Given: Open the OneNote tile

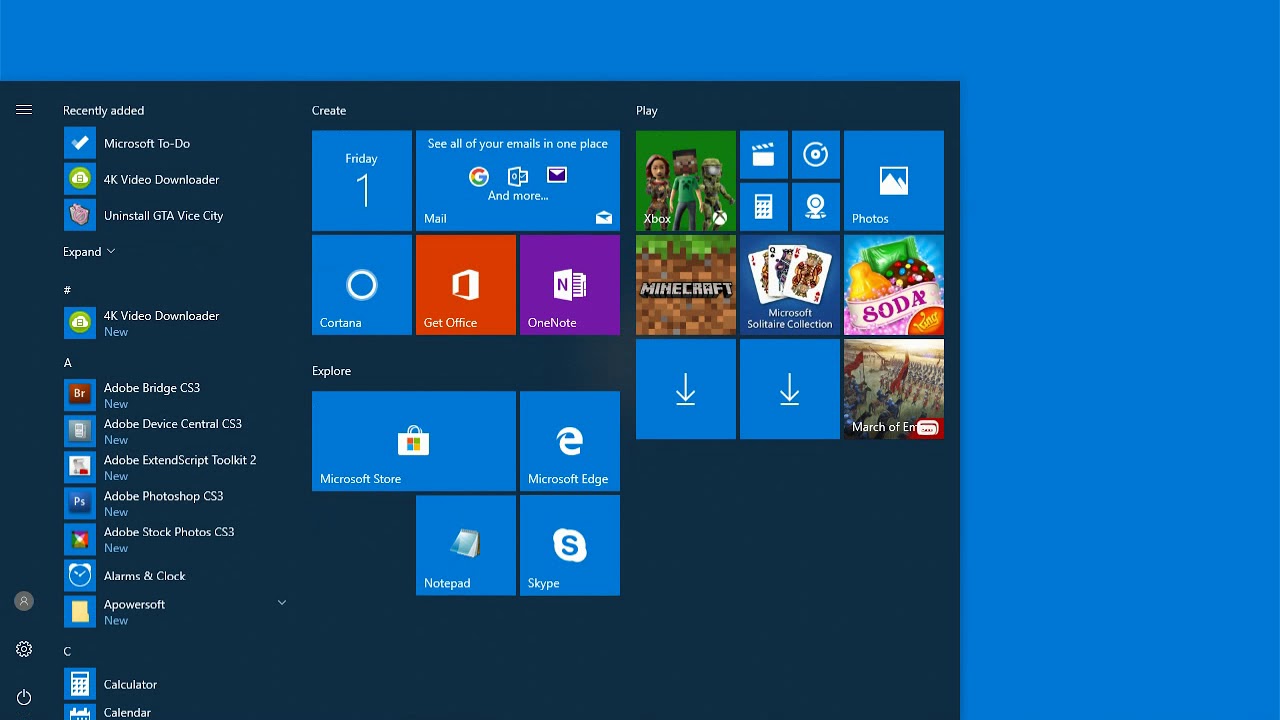Looking at the screenshot, I should [x=570, y=285].
